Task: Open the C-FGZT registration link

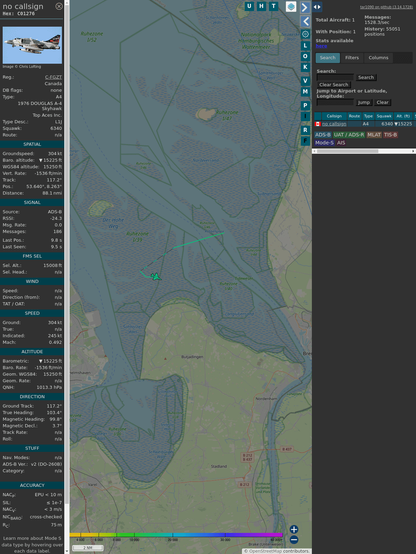Action: [53, 77]
